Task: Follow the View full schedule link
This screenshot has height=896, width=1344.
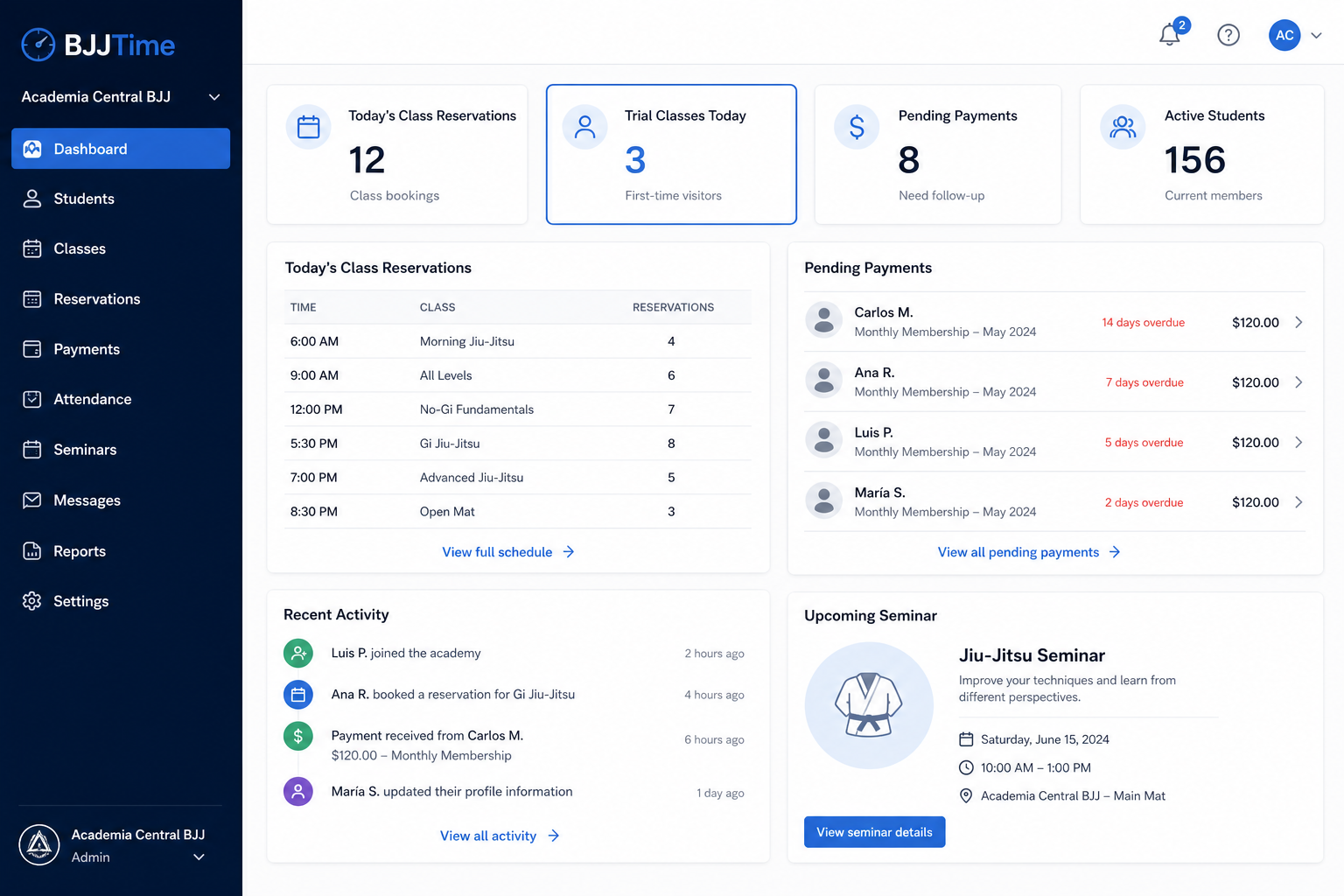Action: point(508,552)
